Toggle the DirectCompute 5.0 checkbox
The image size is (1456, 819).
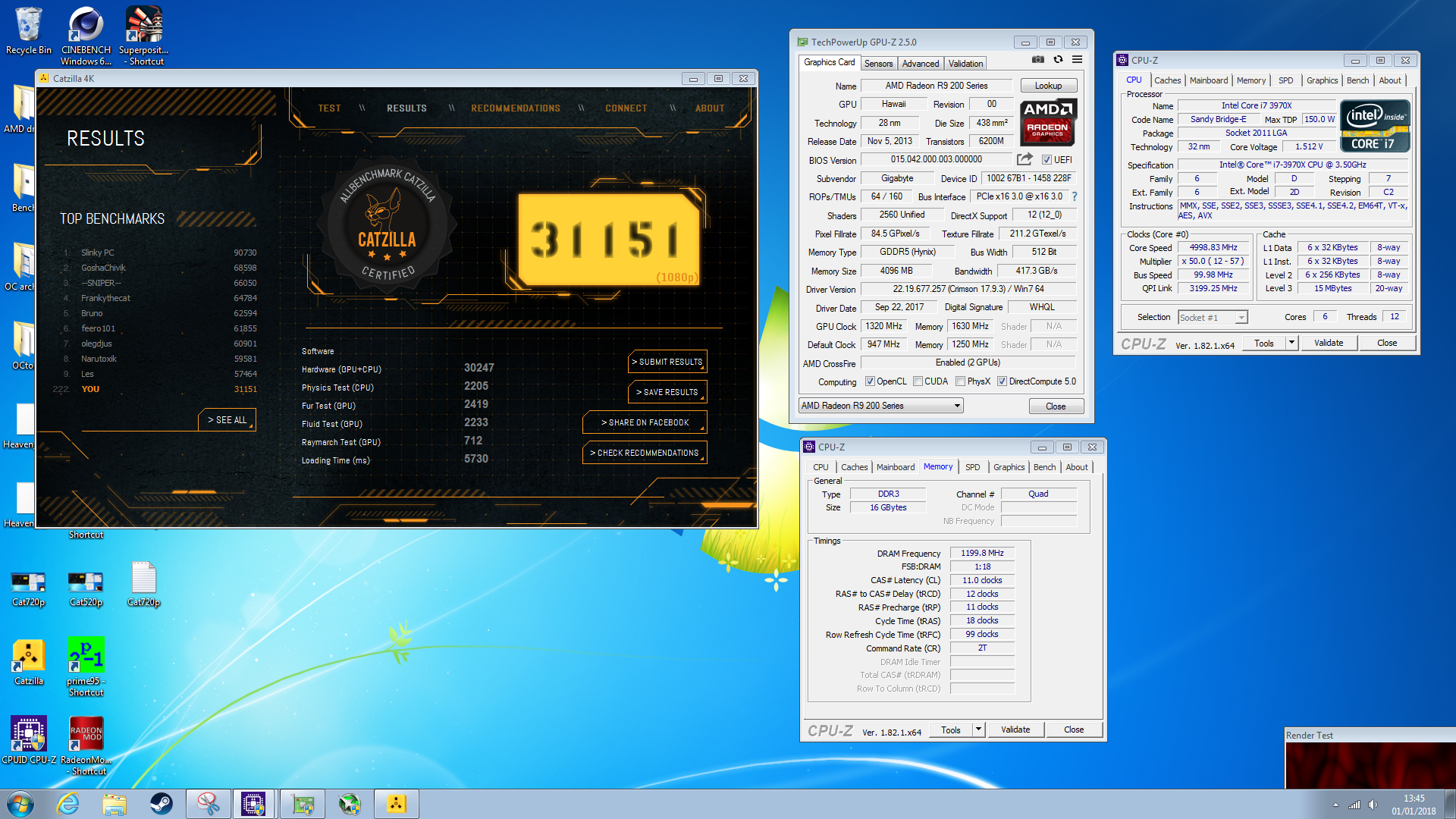[x=1002, y=381]
